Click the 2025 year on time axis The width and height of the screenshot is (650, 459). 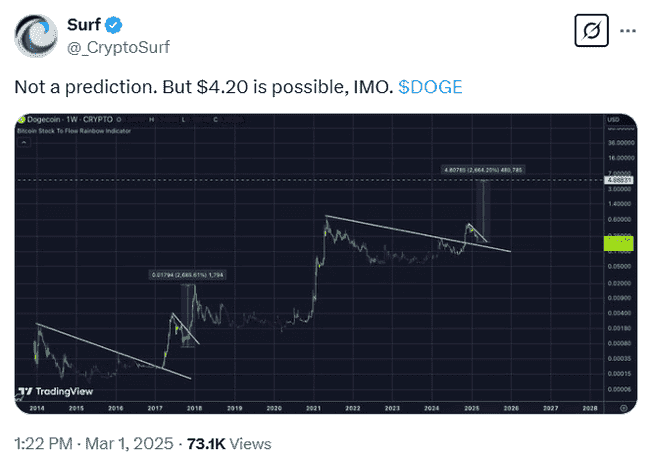tap(470, 408)
